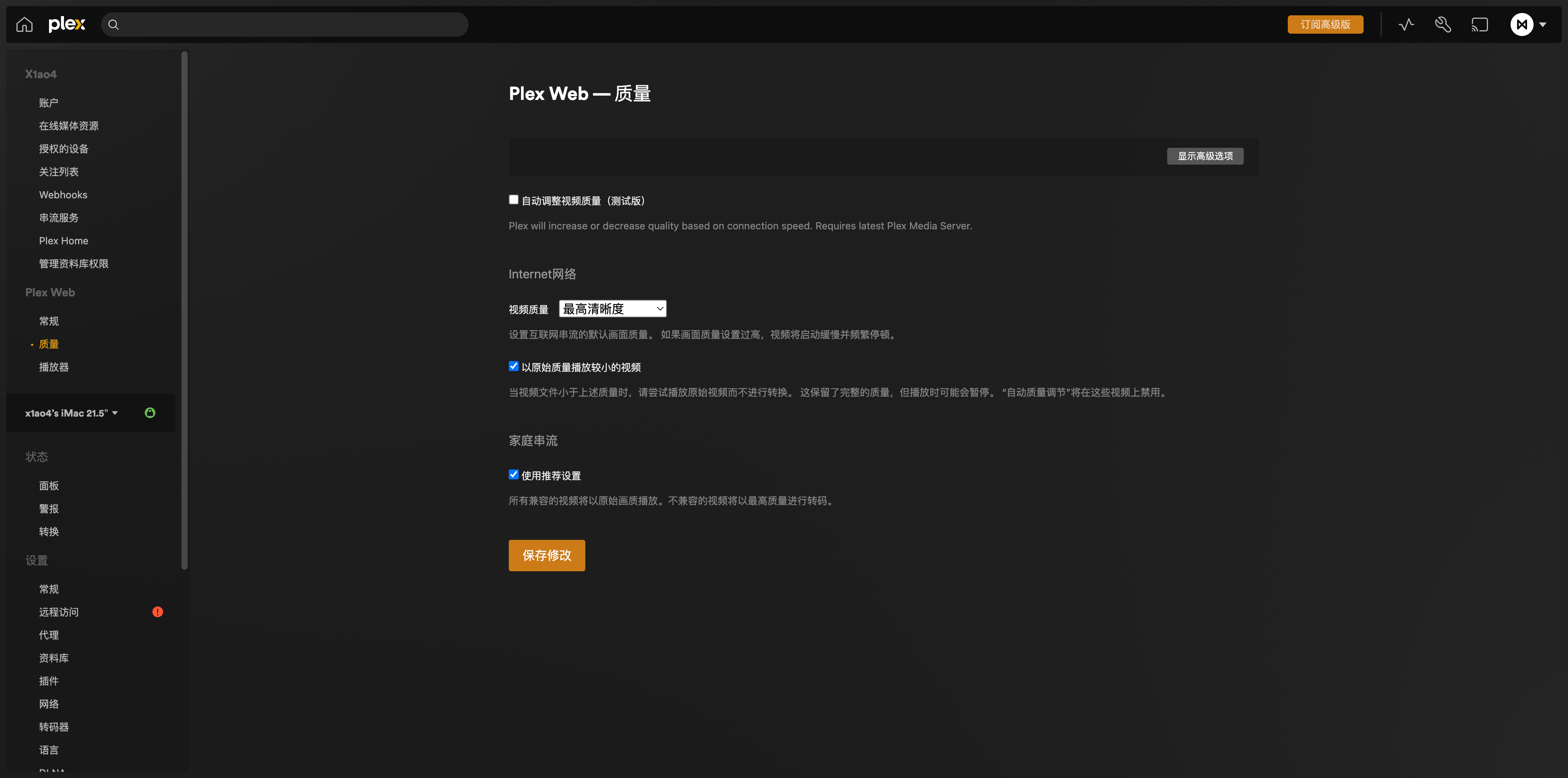Image resolution: width=1568 pixels, height=778 pixels.
Task: Select 常规 under Plex Web
Action: coord(49,322)
